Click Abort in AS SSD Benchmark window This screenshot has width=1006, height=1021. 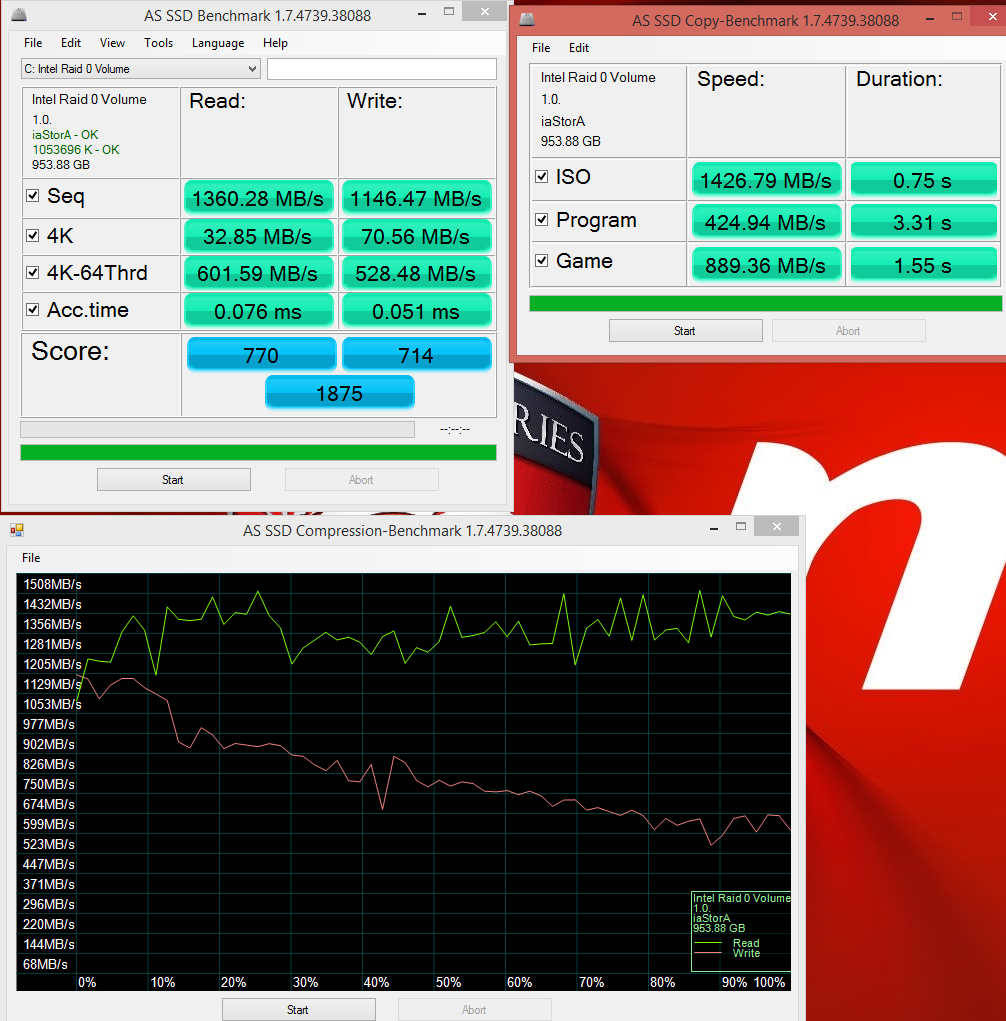(361, 479)
